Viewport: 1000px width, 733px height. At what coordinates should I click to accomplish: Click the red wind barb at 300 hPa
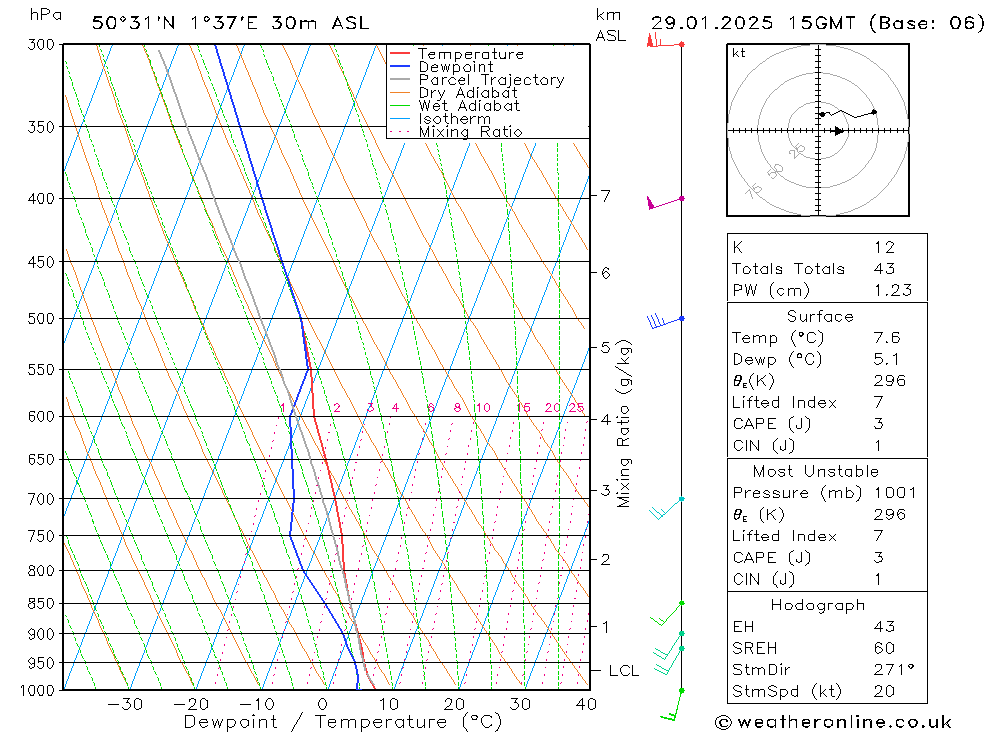pos(665,41)
